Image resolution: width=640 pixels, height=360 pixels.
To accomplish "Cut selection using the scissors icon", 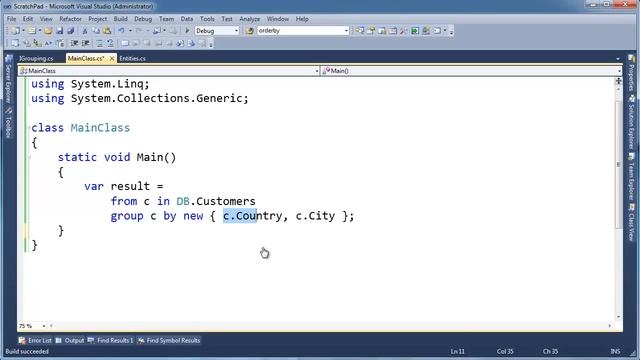I will pyautogui.click(x=85, y=31).
